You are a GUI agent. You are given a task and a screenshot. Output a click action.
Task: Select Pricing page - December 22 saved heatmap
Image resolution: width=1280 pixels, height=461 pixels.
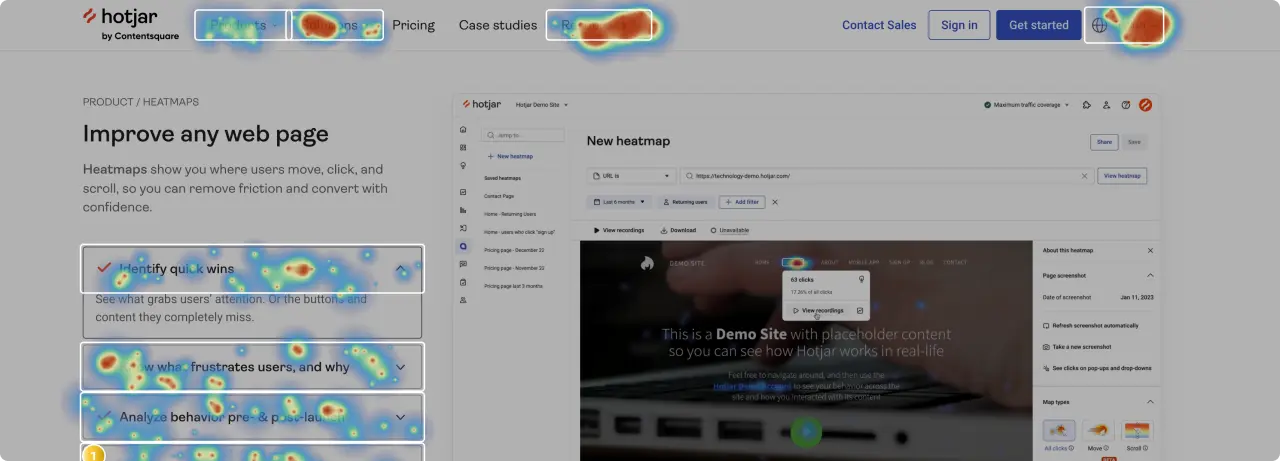point(514,250)
